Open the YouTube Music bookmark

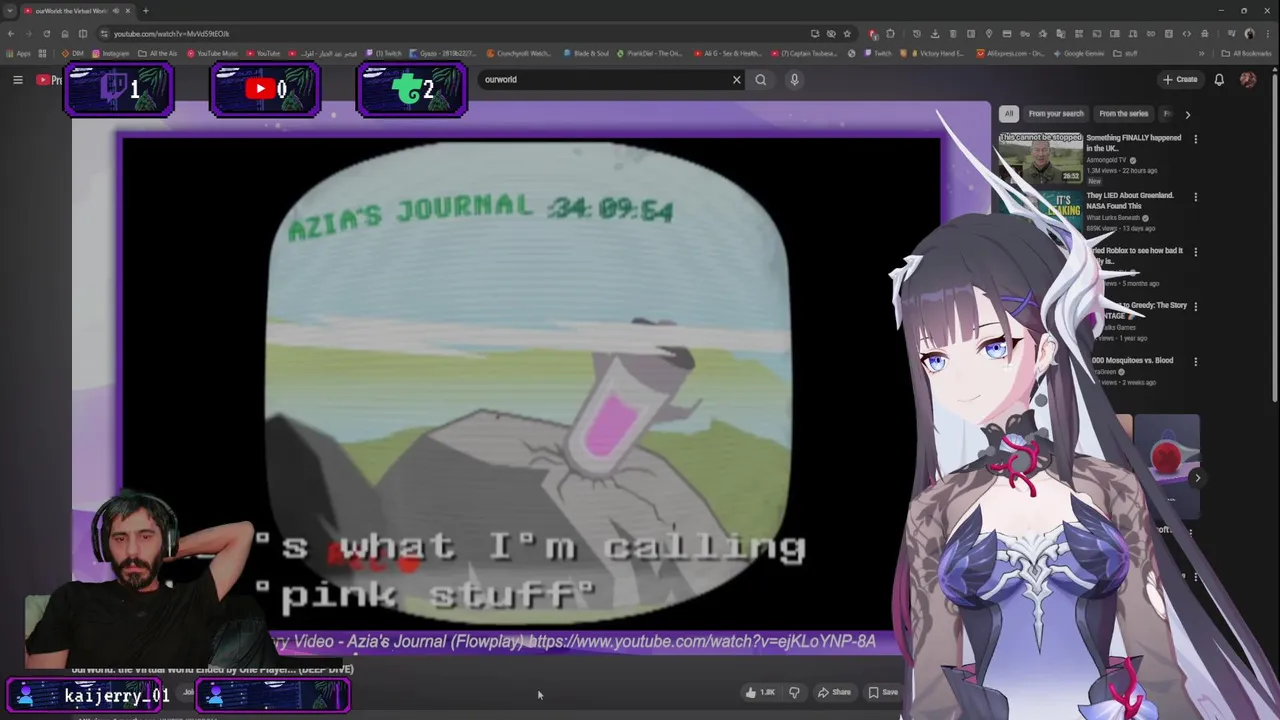[212, 53]
